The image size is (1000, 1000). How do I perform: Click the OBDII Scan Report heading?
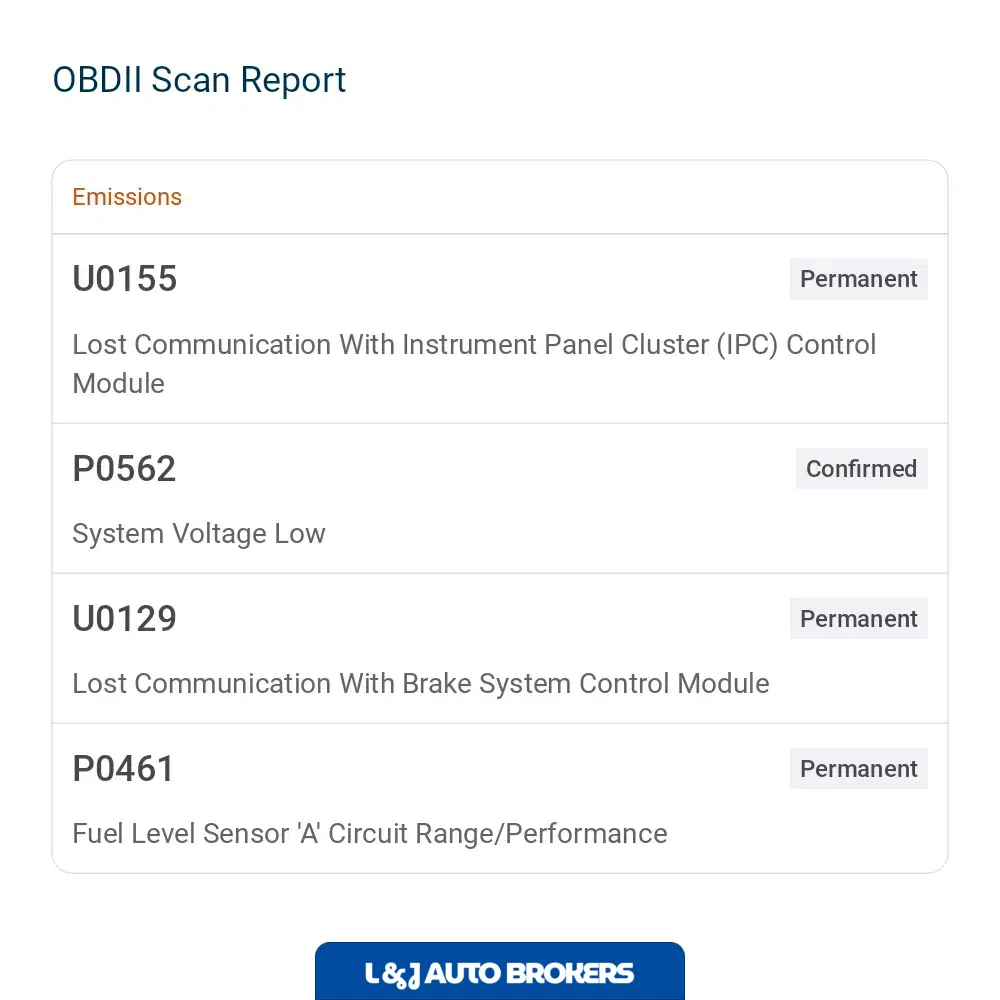199,80
